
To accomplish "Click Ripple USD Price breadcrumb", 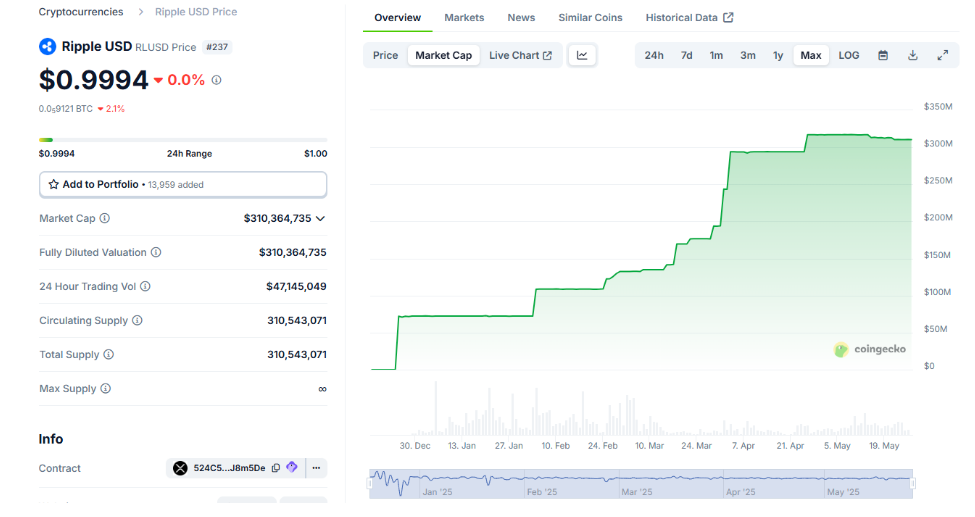I will pyautogui.click(x=196, y=12).
